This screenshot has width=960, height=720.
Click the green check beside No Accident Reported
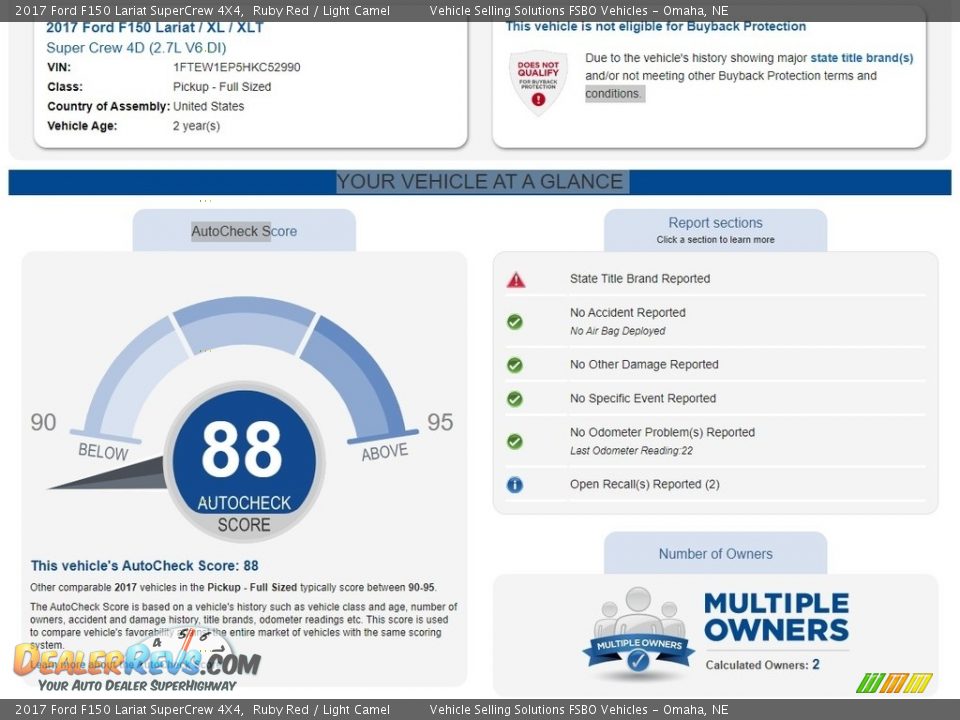click(515, 321)
